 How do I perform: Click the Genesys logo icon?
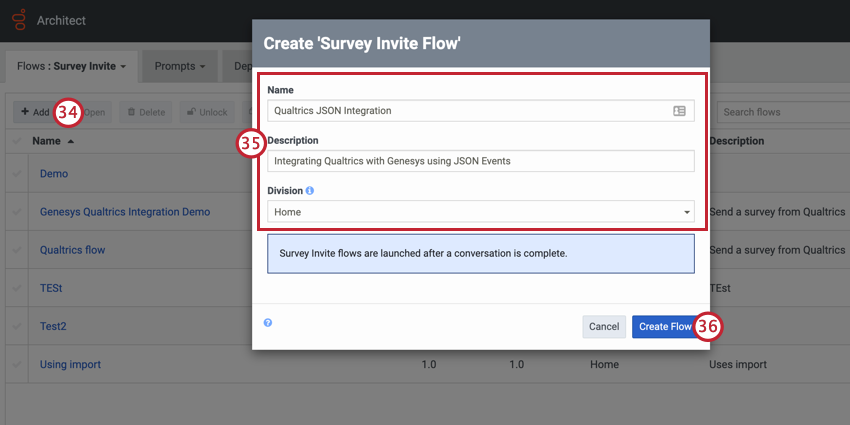19,20
